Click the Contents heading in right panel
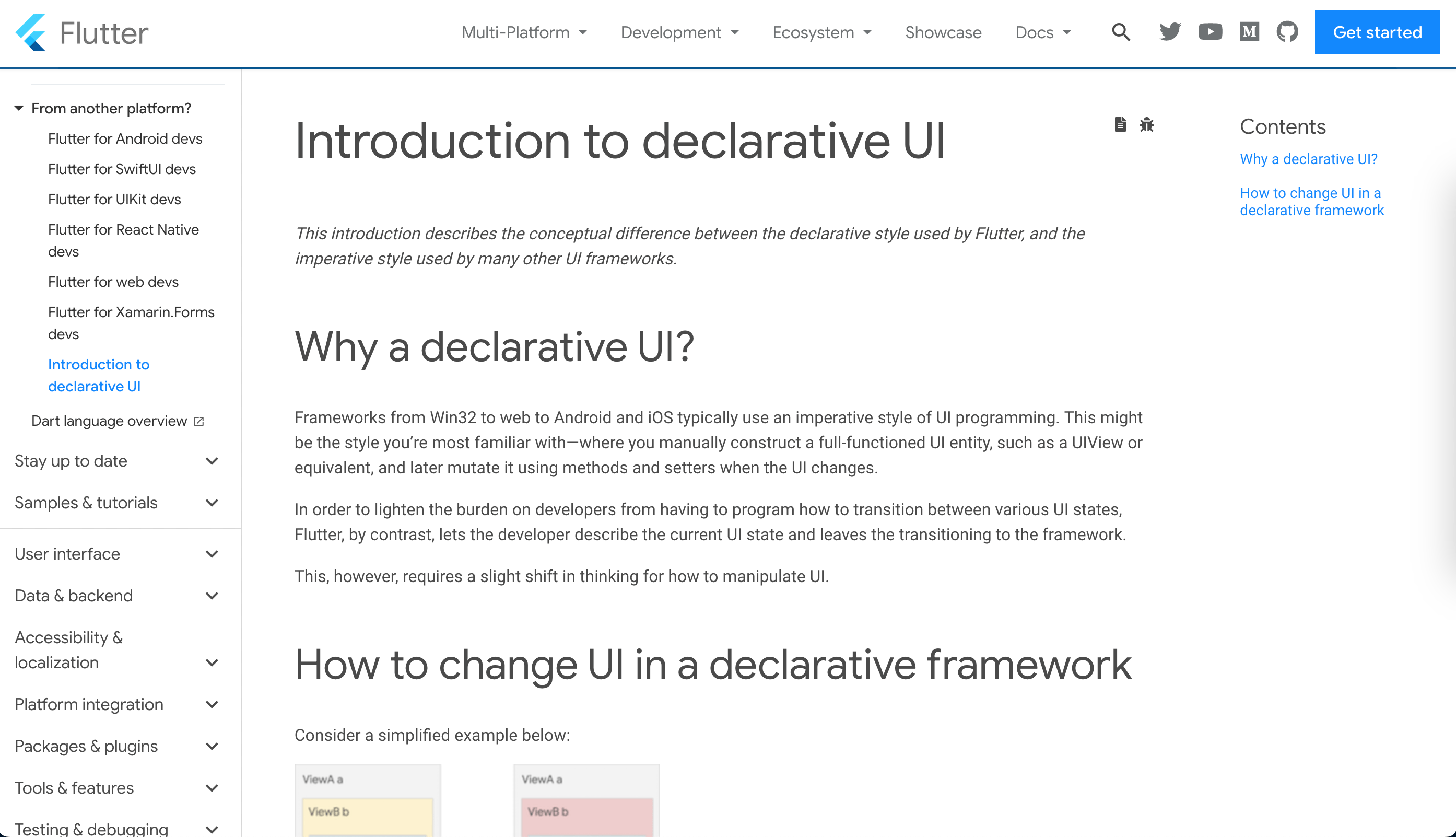 pyautogui.click(x=1283, y=126)
